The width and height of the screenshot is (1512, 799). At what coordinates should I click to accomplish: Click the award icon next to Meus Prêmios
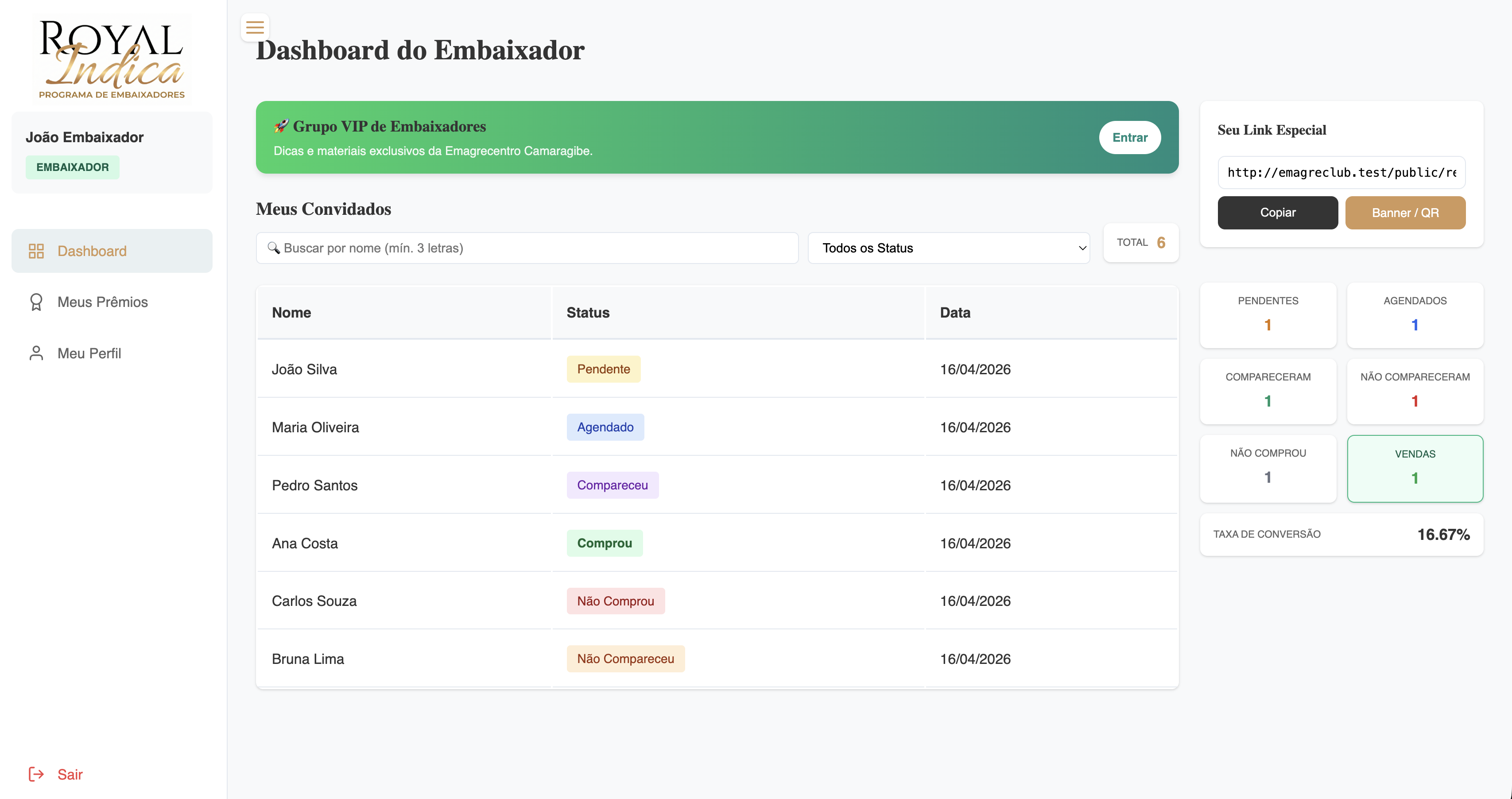(x=36, y=302)
